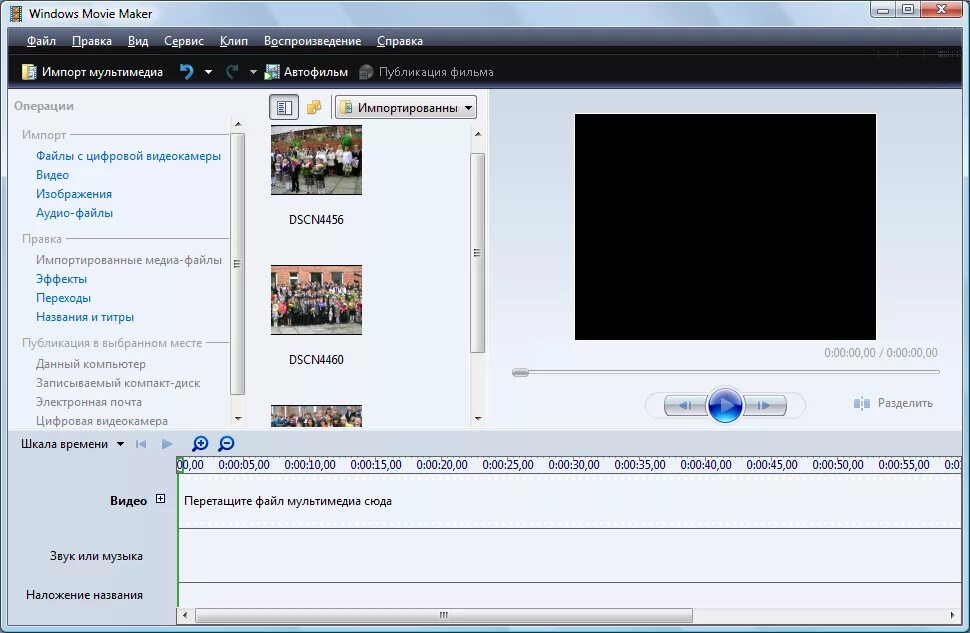970x633 pixels.
Task: Click the timeline horizontal scrollbar right arrow
Action: coord(953,615)
